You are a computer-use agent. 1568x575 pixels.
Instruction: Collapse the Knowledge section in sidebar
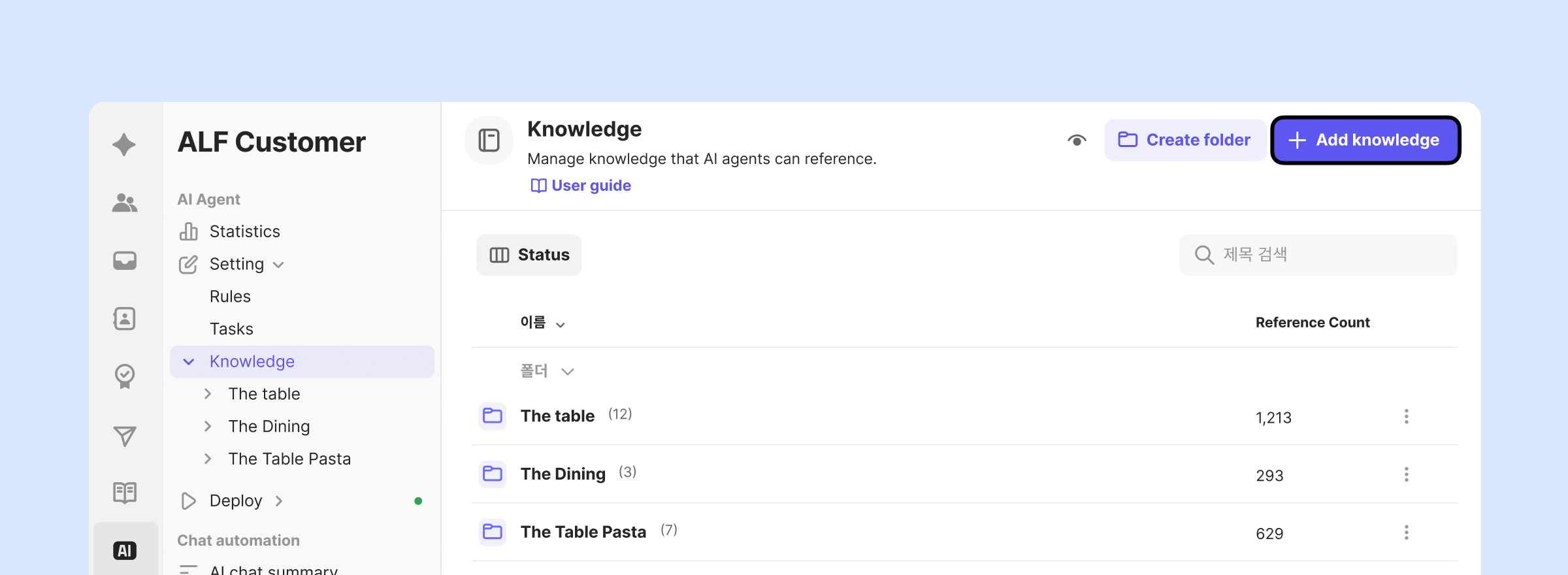(x=189, y=362)
